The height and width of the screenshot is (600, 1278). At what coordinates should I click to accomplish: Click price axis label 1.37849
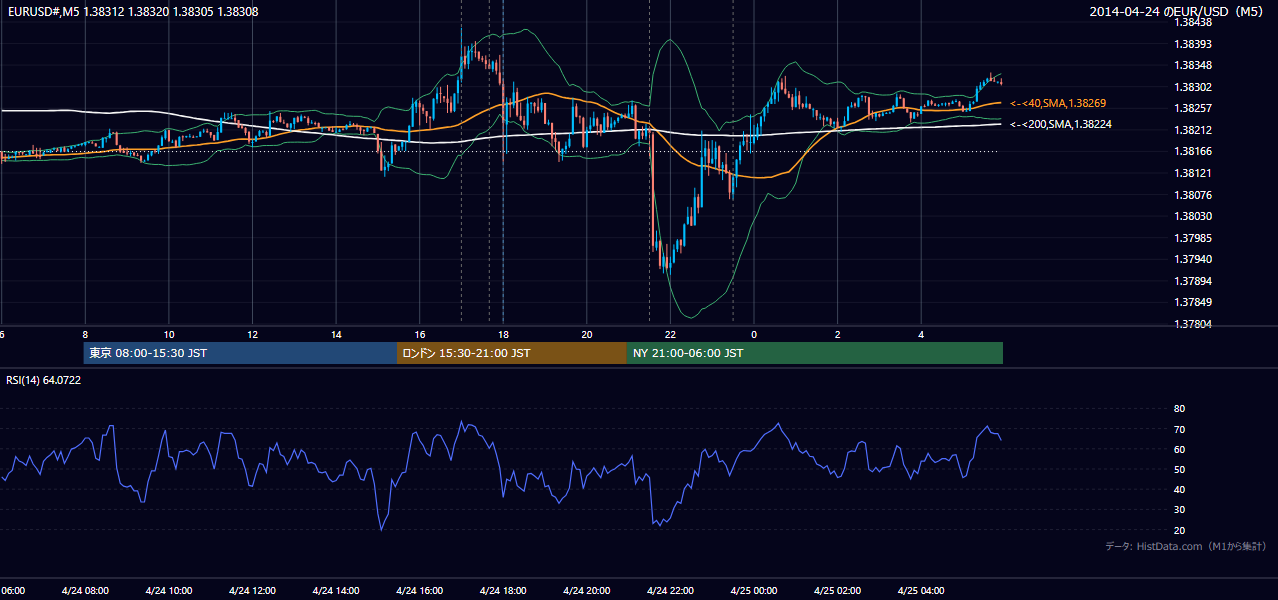(1192, 302)
